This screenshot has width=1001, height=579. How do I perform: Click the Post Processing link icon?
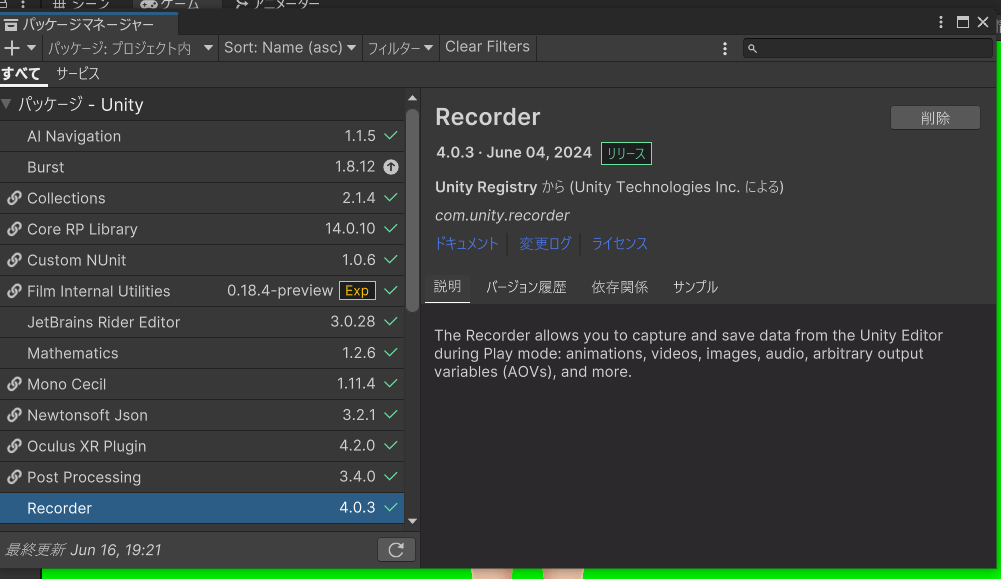(x=14, y=477)
